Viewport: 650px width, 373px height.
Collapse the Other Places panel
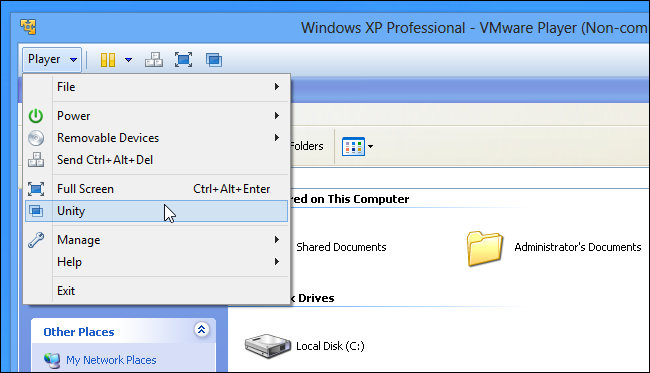(x=201, y=330)
